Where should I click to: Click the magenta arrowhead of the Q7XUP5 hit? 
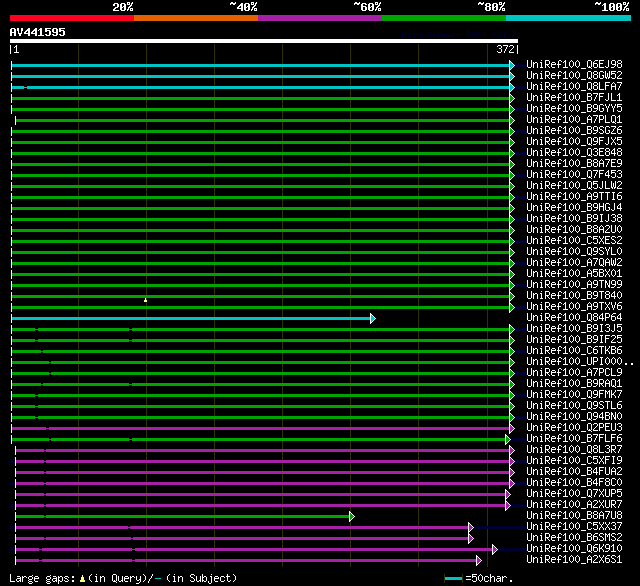click(508, 494)
